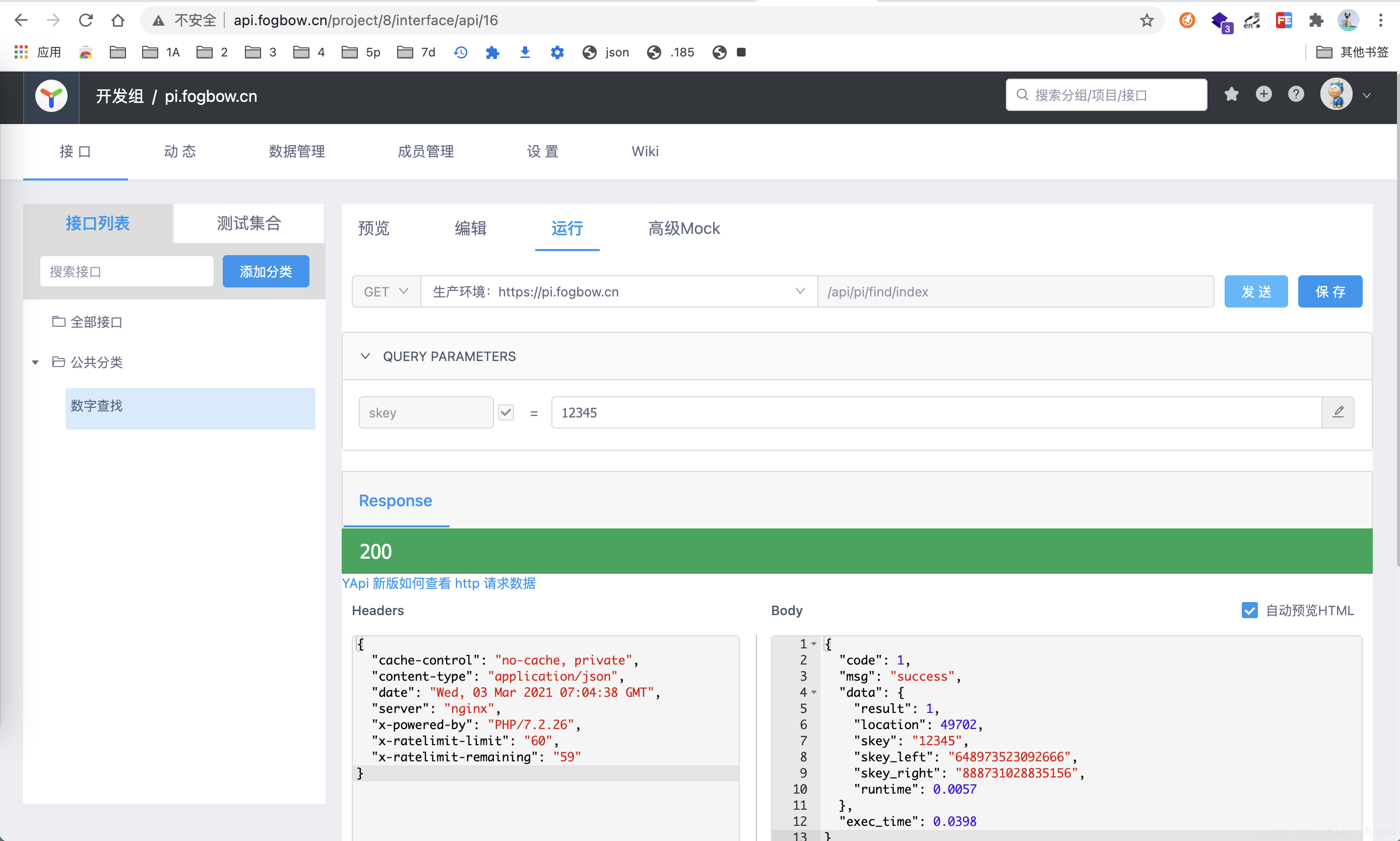Screen dimensions: 1400x841
Task: Open favorites star in dark header
Action: 1231,94
